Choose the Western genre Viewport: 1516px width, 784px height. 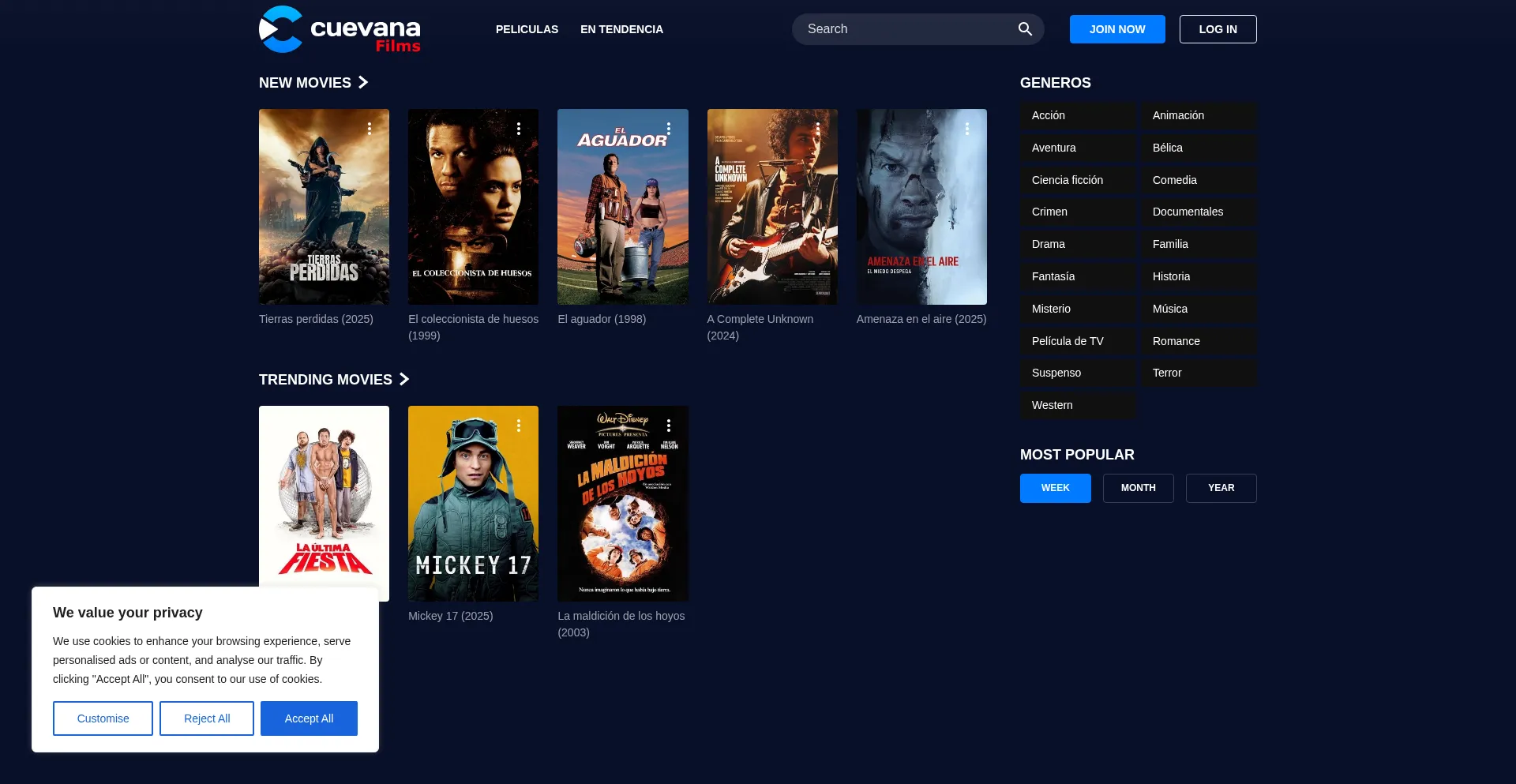tap(1078, 405)
